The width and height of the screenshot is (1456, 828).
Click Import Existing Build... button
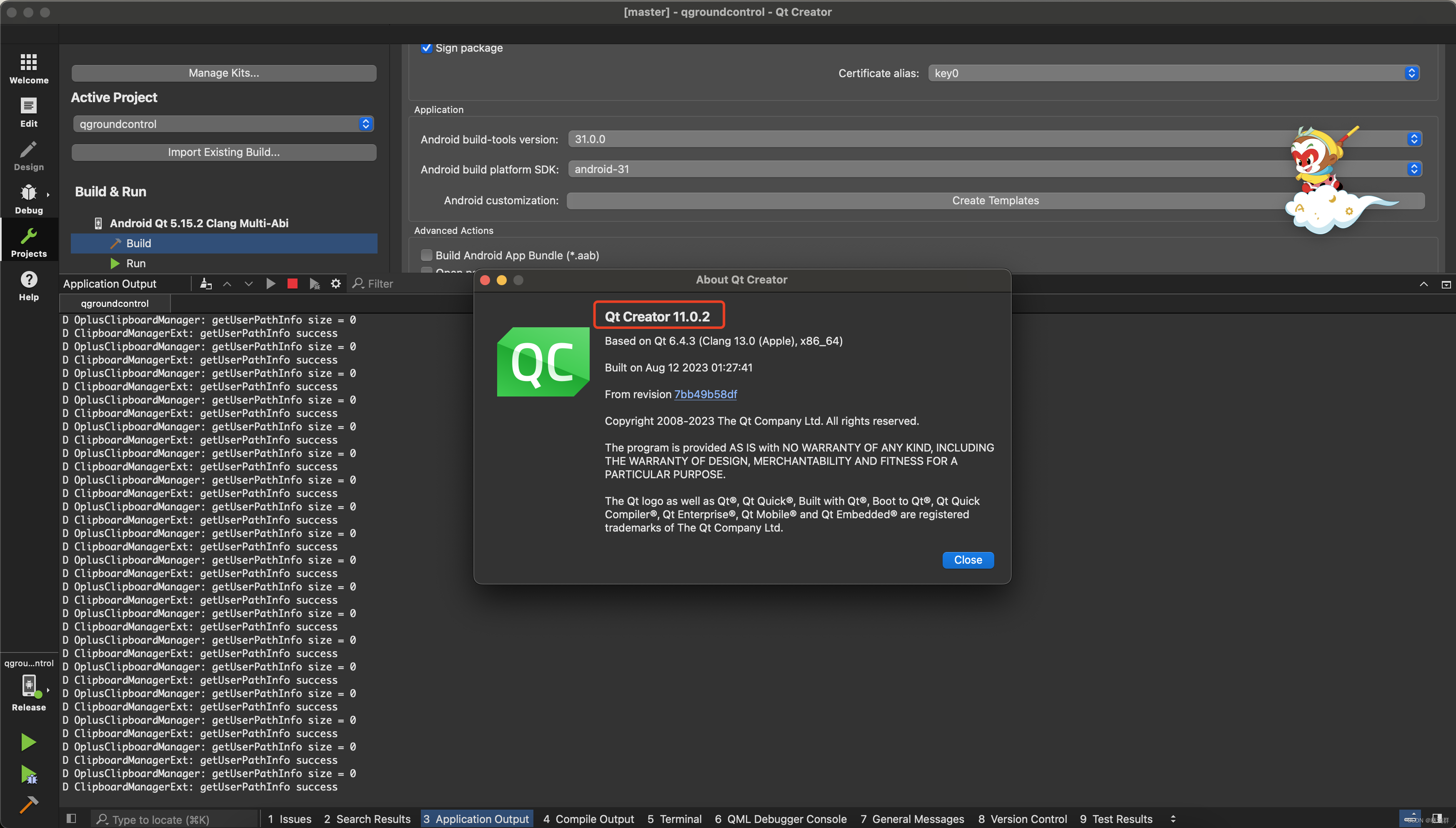click(x=223, y=152)
